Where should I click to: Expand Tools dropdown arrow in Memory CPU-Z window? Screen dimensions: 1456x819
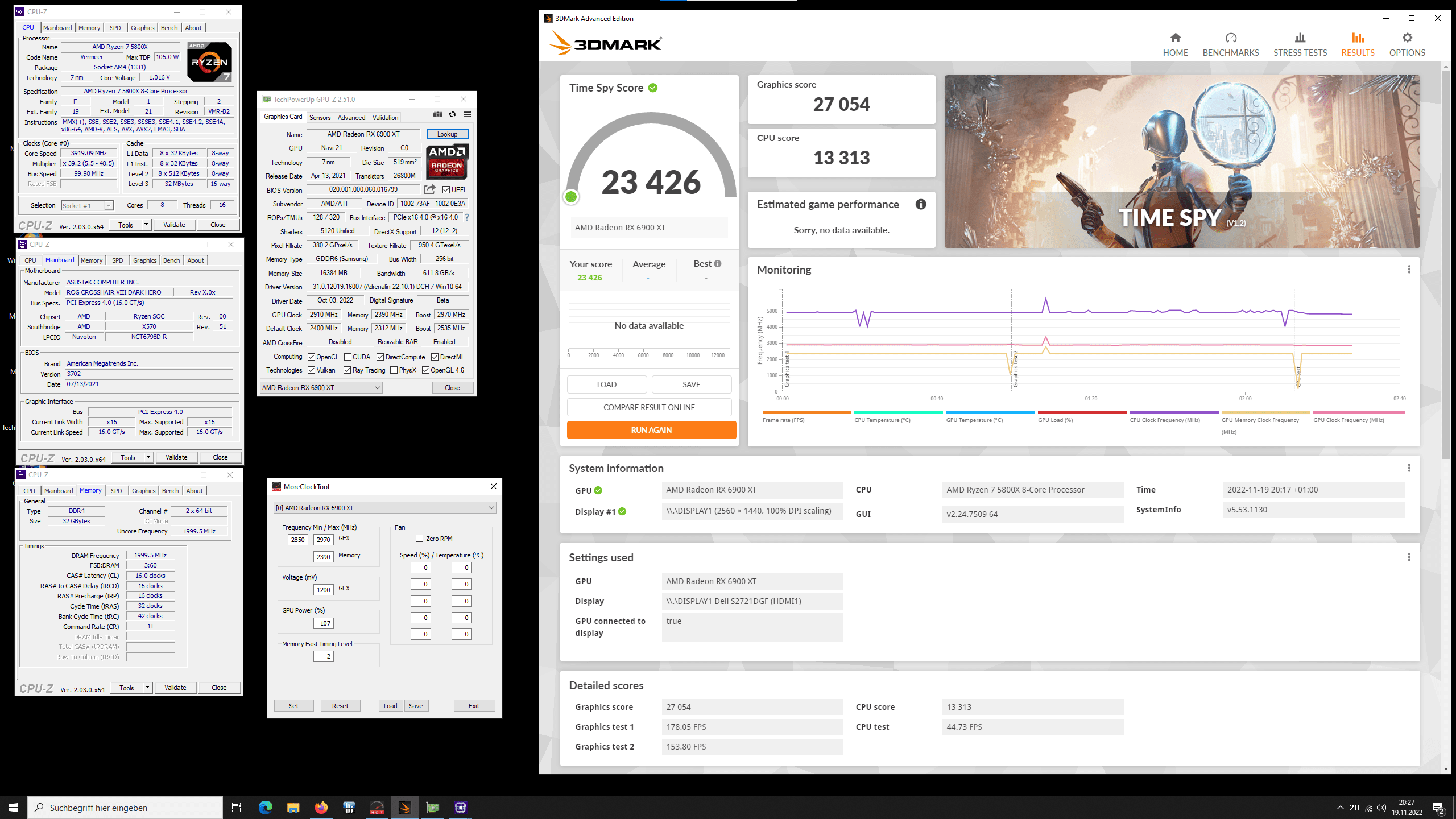coord(147,688)
